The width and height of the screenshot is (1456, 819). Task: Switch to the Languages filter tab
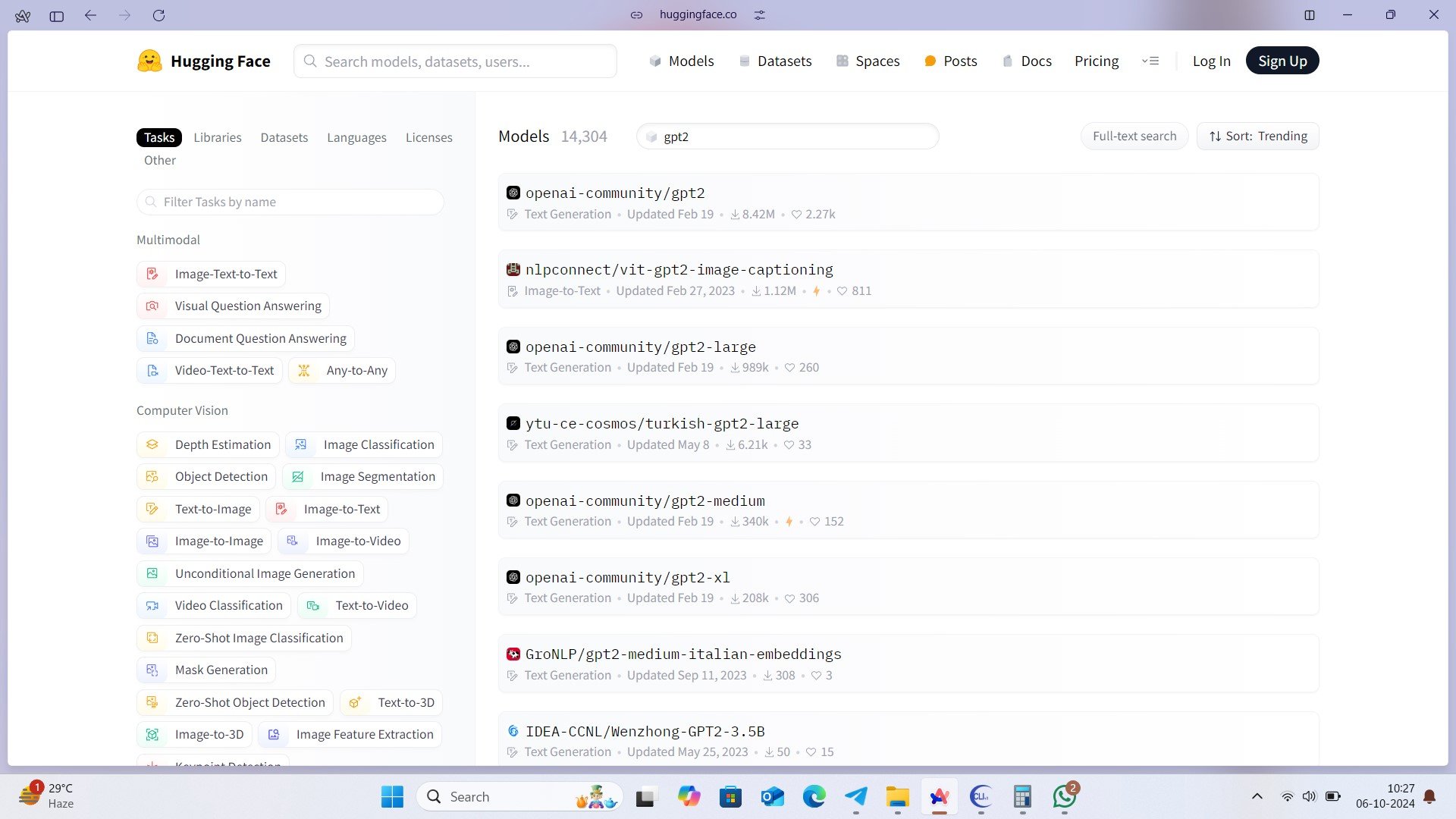356,137
